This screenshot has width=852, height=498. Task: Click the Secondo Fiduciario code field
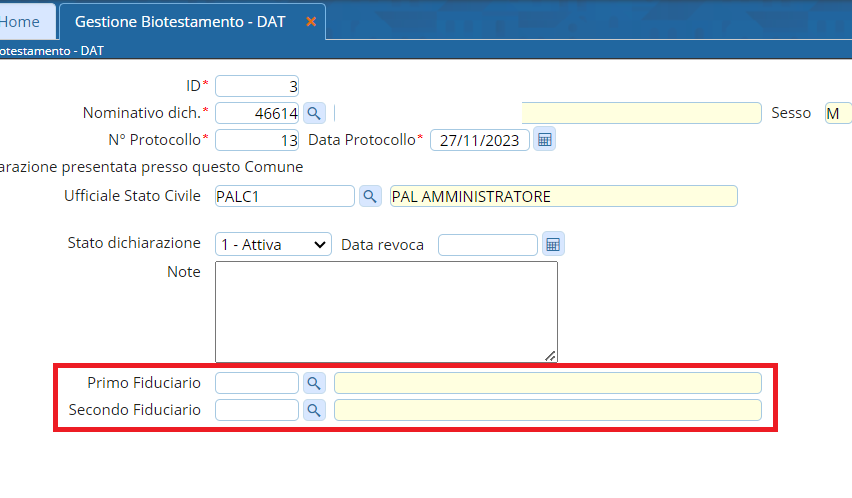(257, 410)
